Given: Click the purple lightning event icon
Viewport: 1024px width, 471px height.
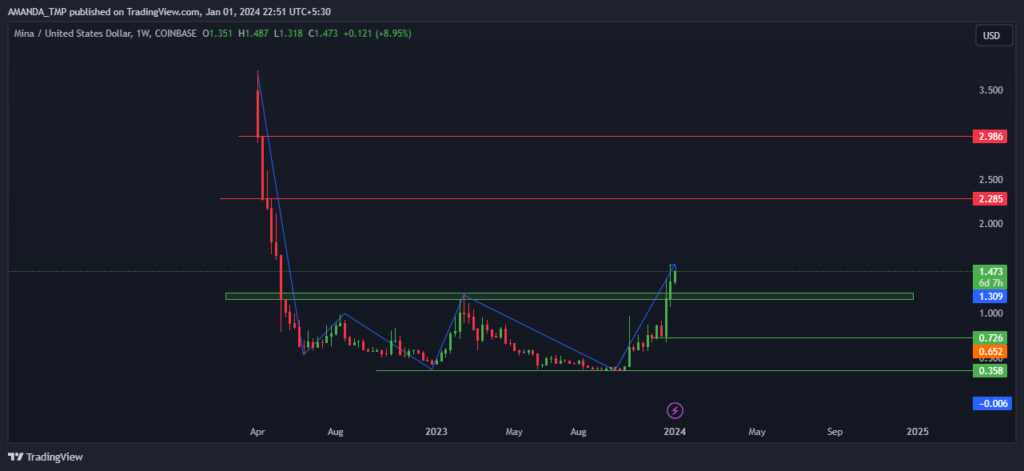Looking at the screenshot, I should point(675,410).
